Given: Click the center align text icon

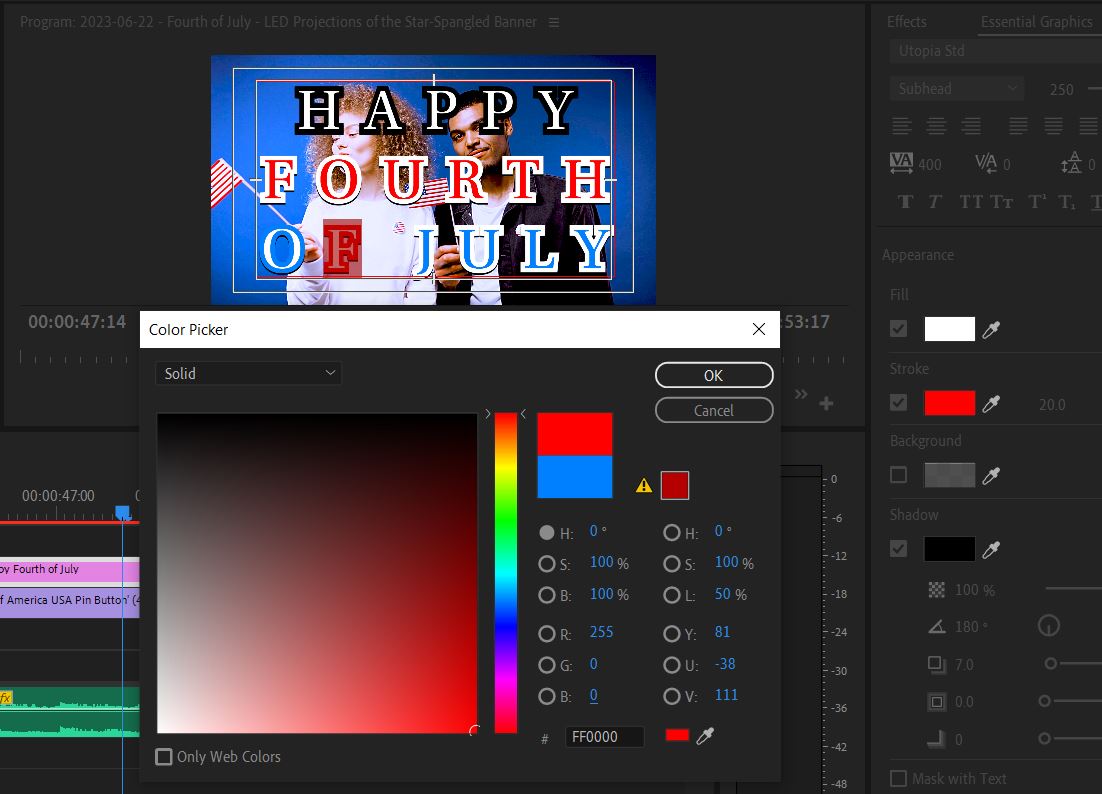Looking at the screenshot, I should click(936, 126).
